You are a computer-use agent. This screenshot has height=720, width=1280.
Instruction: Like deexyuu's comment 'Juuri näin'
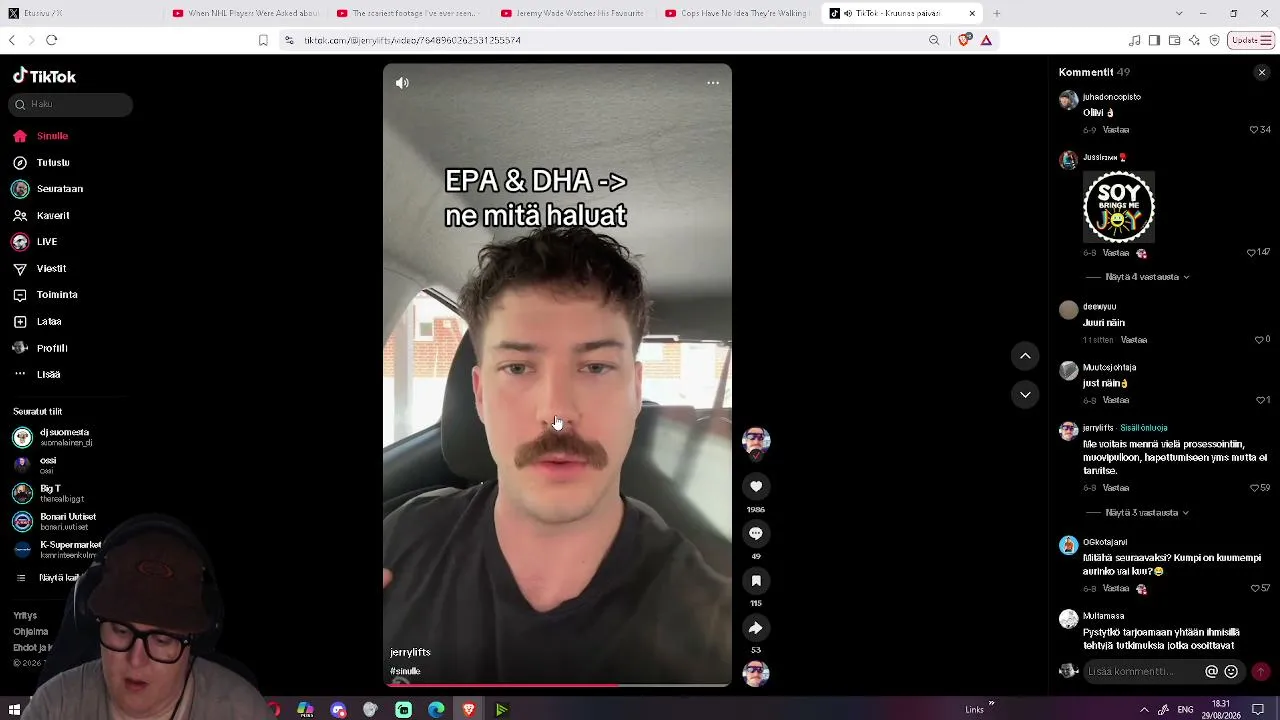click(x=1259, y=340)
